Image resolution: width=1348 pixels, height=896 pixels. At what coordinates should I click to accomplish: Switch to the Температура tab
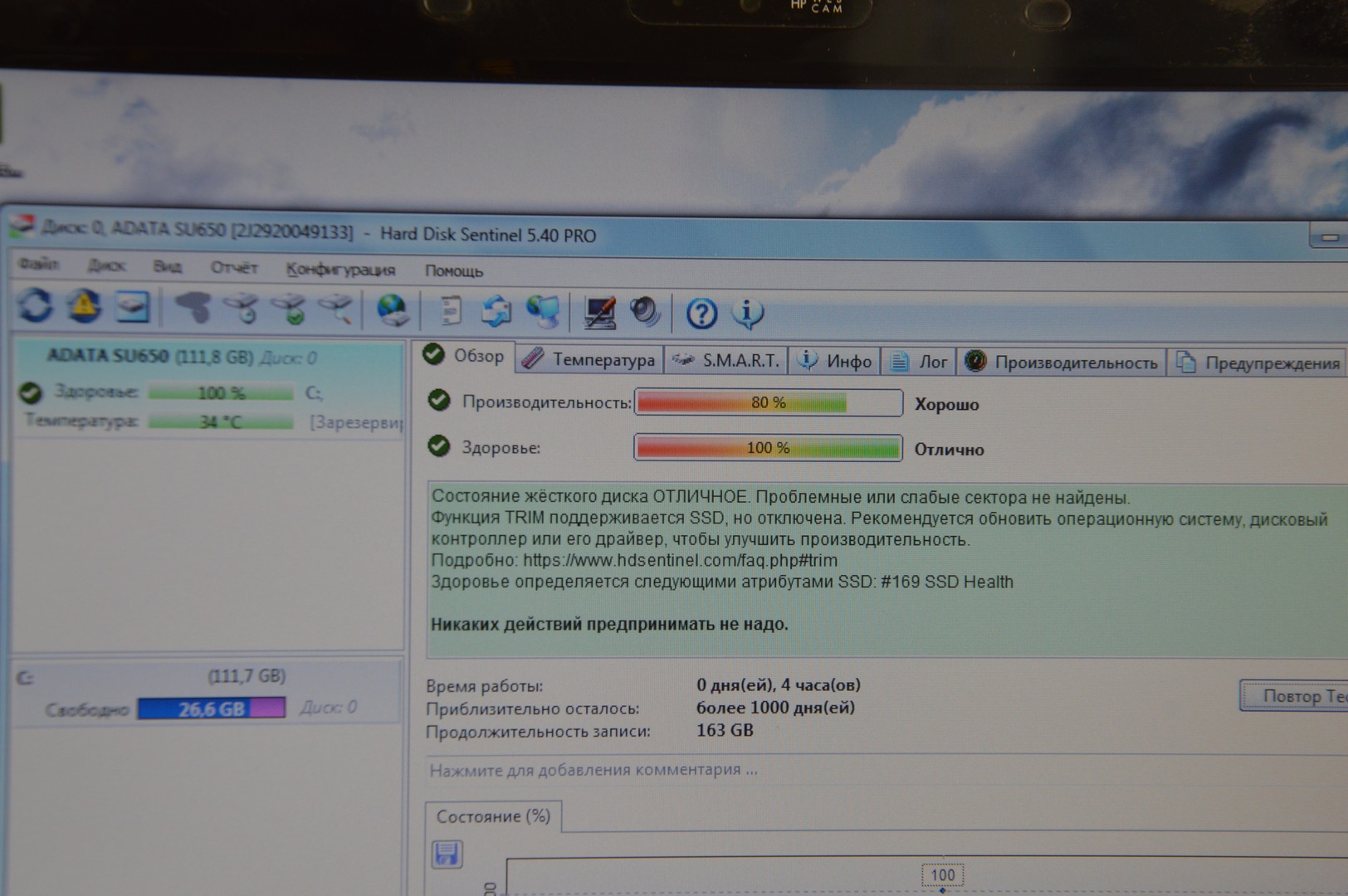pyautogui.click(x=589, y=359)
